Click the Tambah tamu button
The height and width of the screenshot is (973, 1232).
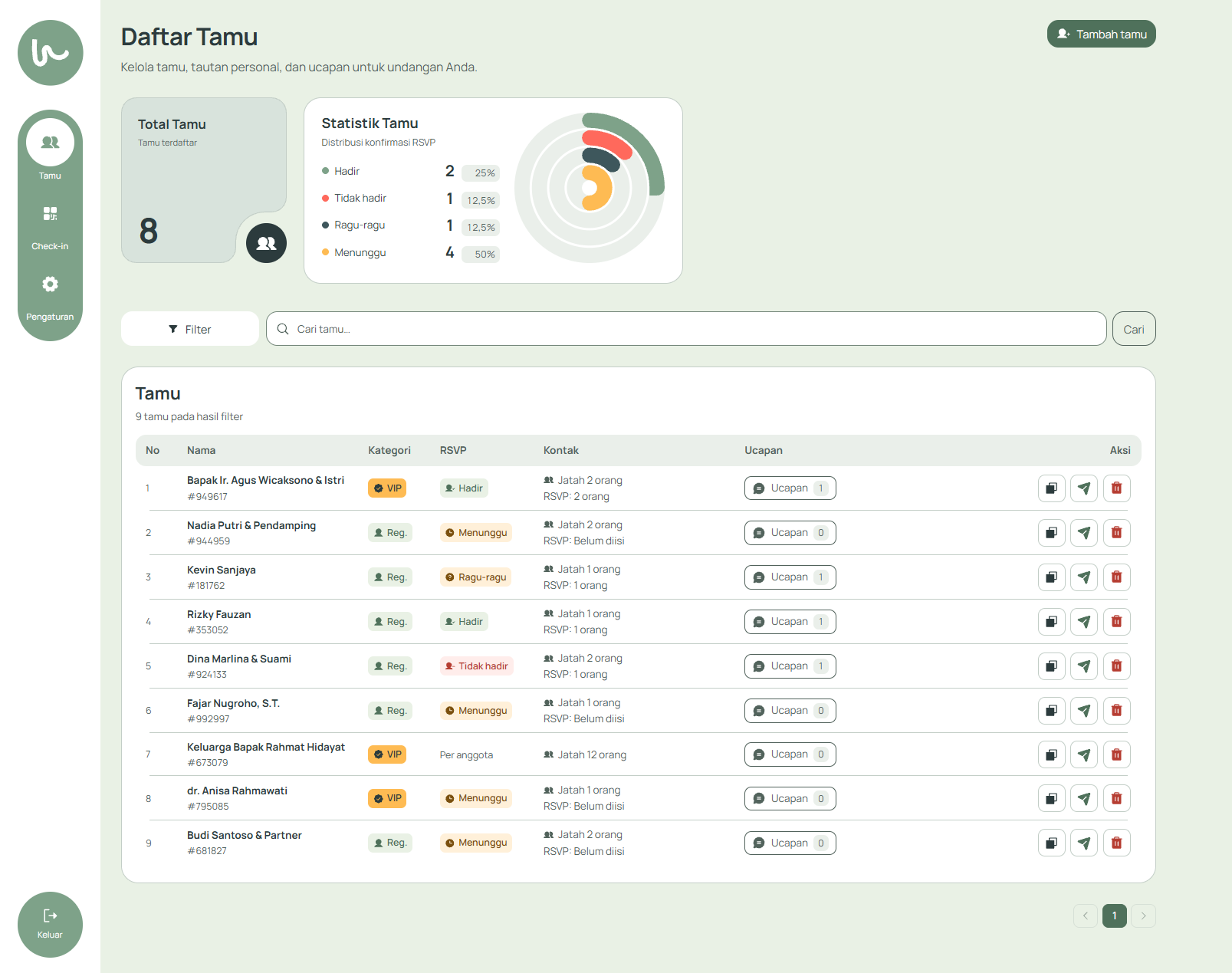tap(1101, 34)
